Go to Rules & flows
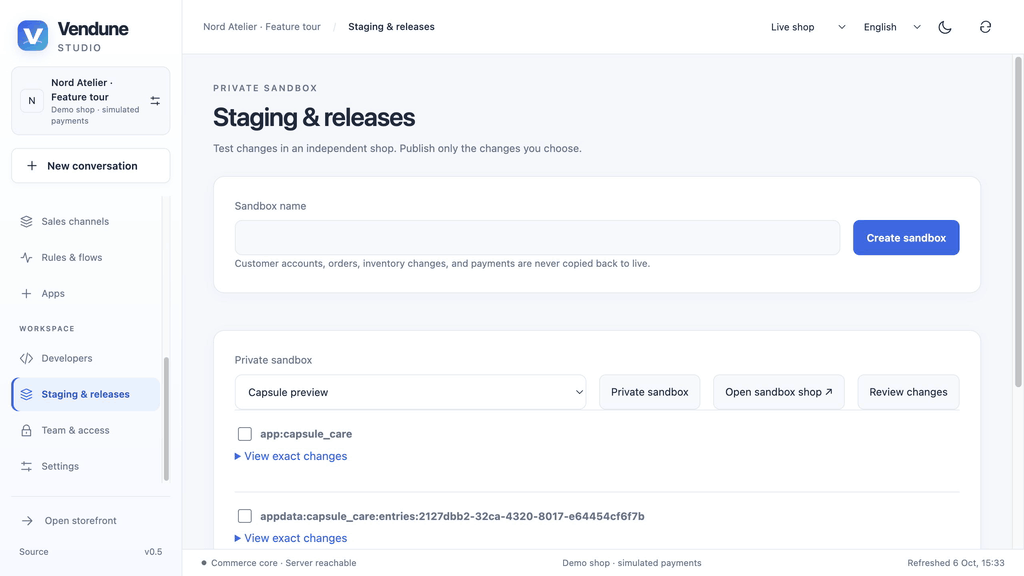The height and width of the screenshot is (576, 1024). [86, 257]
